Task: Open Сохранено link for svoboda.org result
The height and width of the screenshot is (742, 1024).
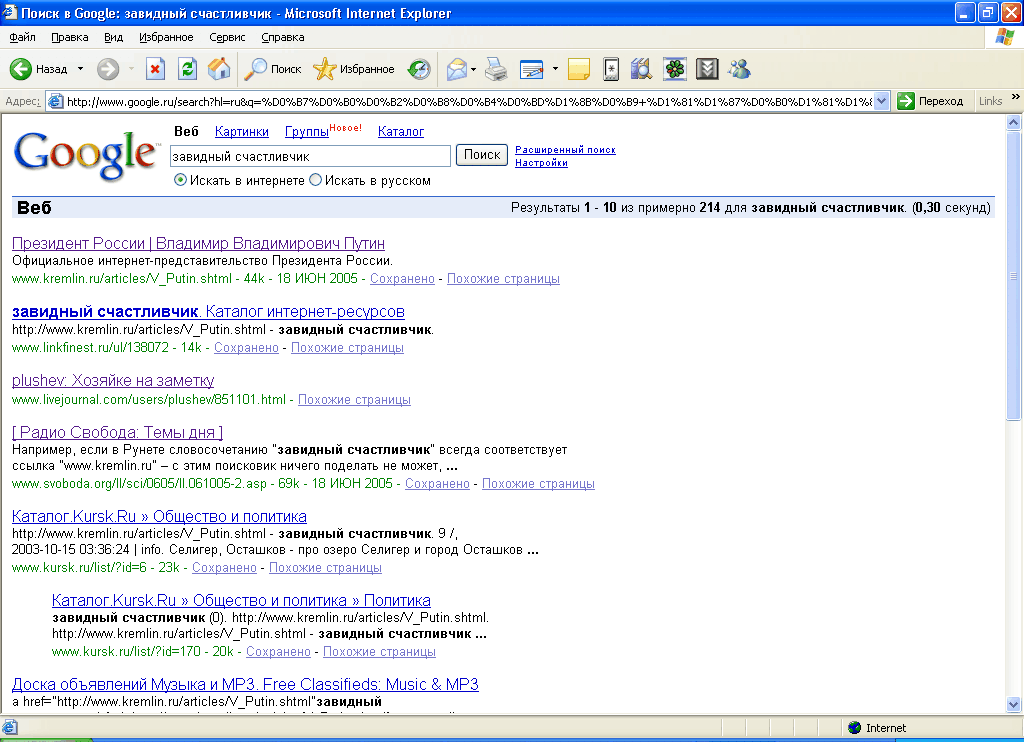Action: (x=438, y=483)
